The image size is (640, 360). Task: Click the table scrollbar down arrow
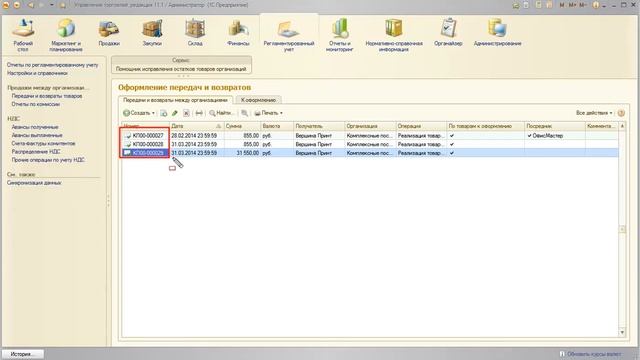click(622, 332)
